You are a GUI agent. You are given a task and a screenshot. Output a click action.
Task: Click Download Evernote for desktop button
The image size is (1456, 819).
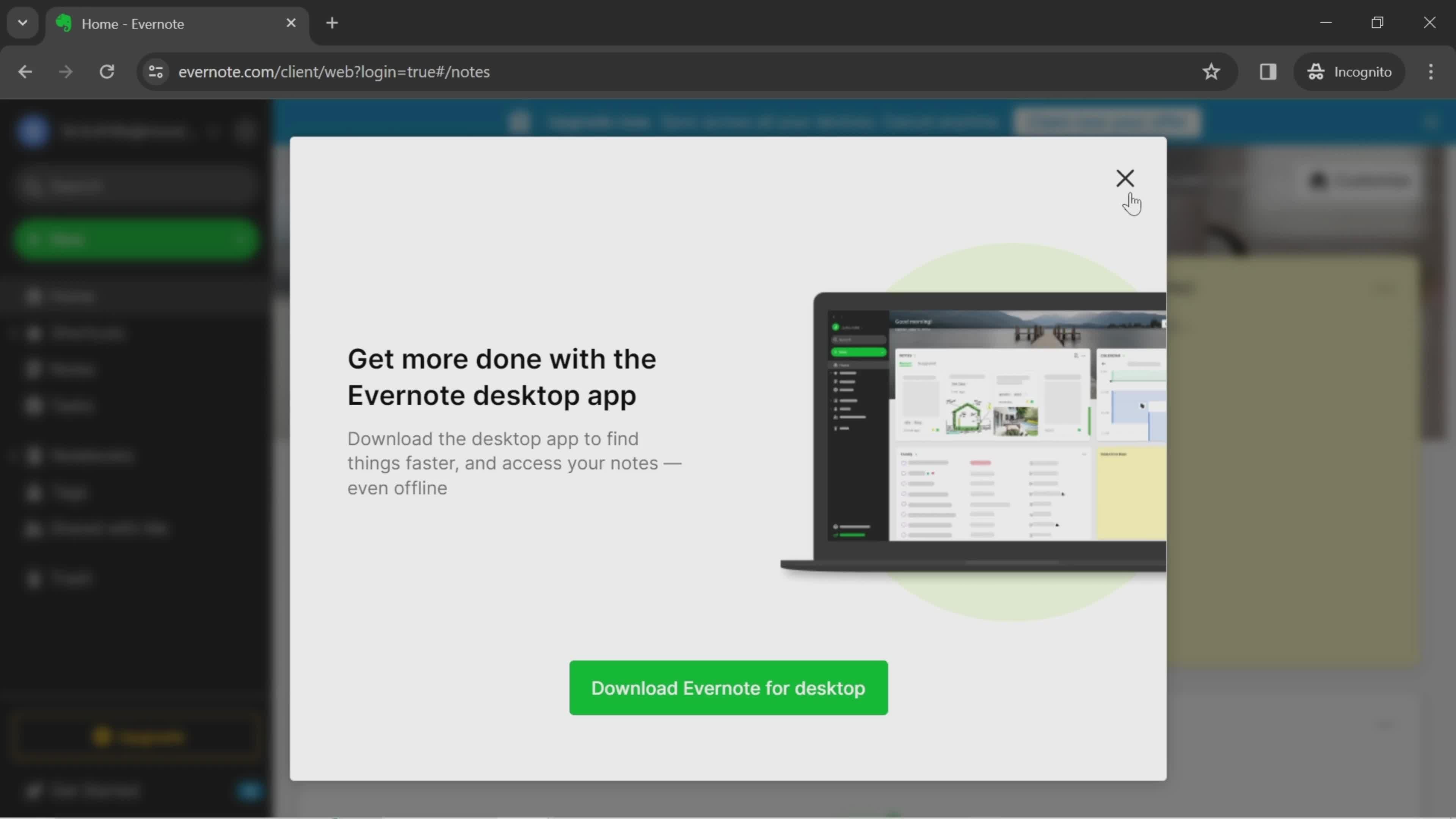(x=728, y=688)
